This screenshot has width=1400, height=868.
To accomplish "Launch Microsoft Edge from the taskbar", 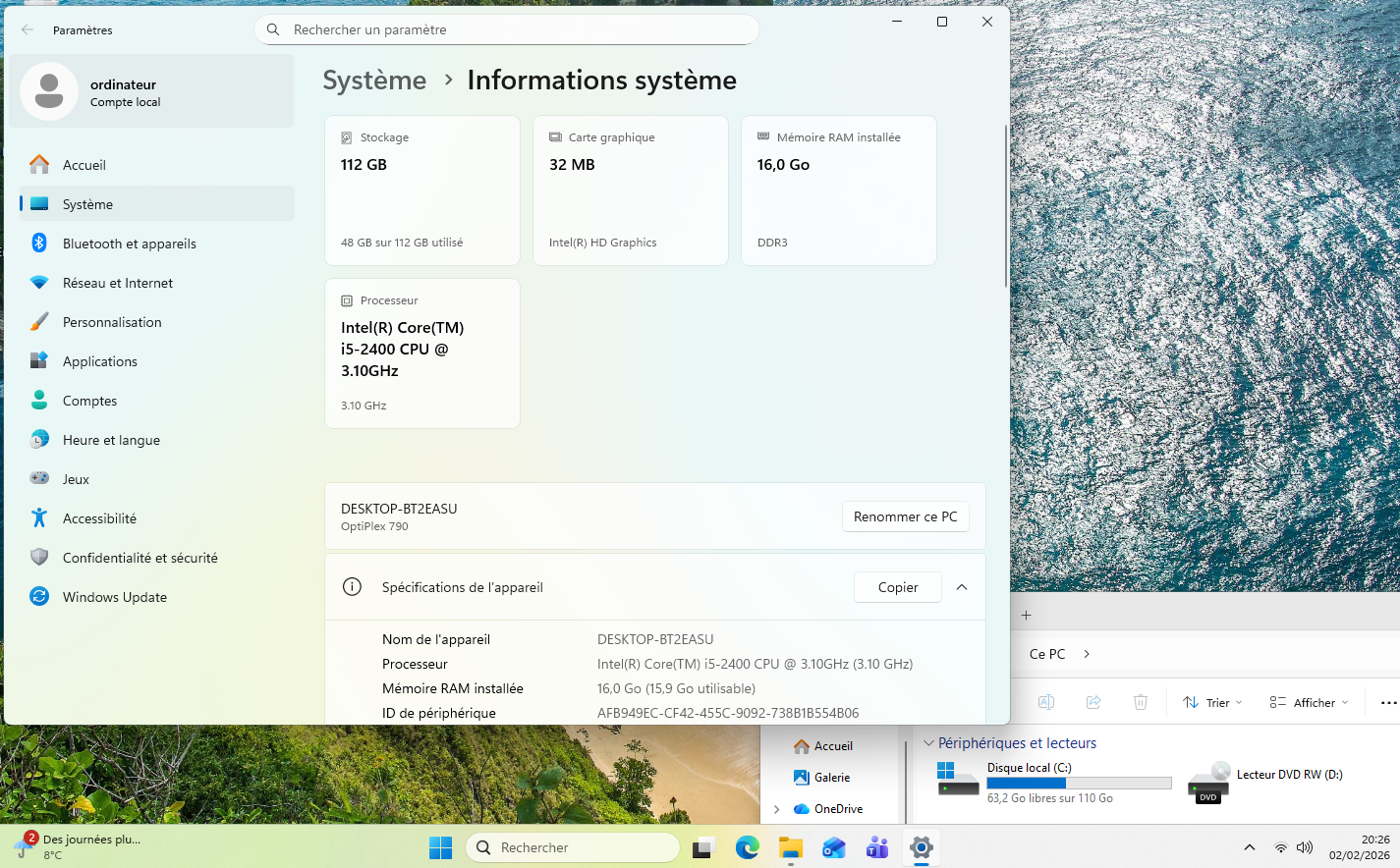I will pyautogui.click(x=747, y=847).
